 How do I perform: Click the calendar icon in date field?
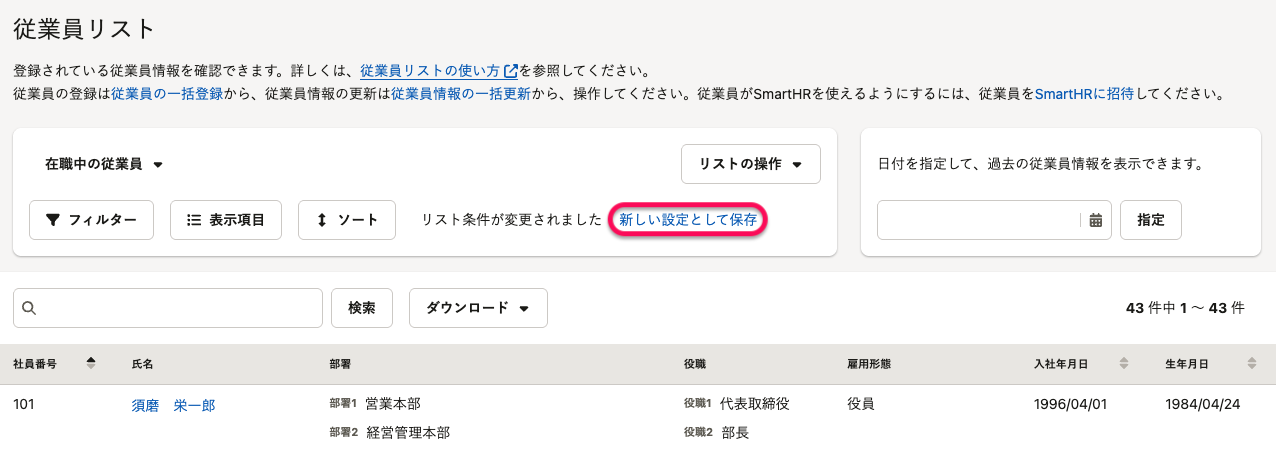pos(1096,221)
